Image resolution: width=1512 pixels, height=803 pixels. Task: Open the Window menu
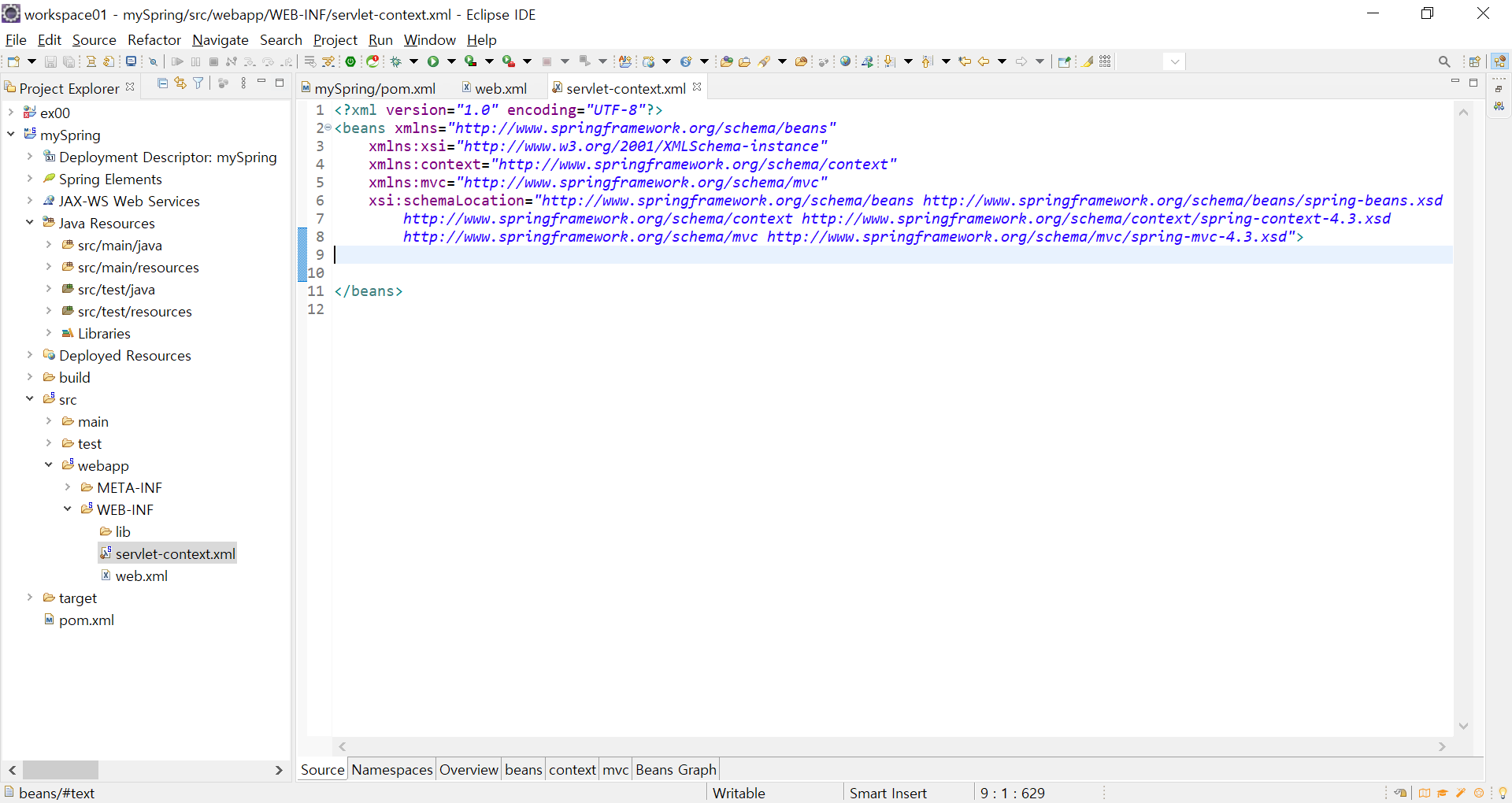430,39
